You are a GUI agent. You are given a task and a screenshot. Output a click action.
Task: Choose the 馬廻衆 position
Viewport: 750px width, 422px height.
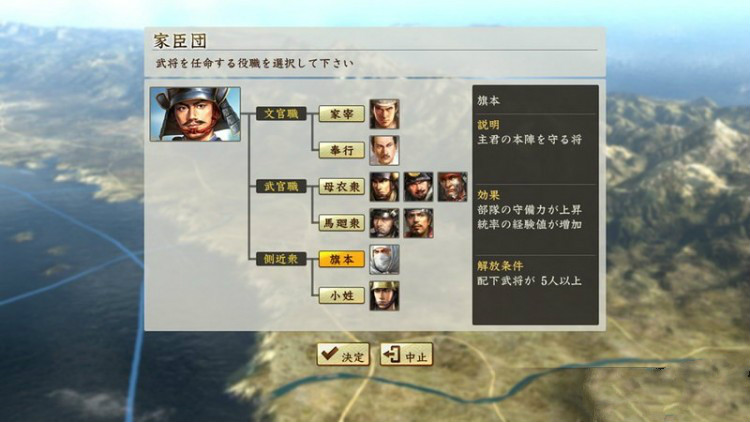point(342,223)
